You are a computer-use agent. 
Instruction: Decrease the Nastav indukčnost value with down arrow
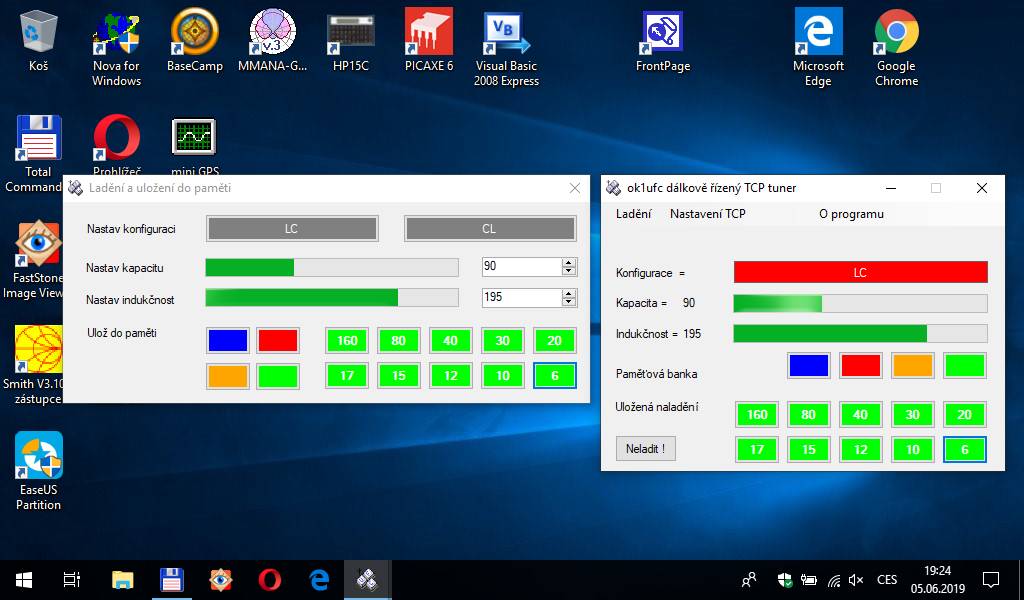[x=569, y=302]
